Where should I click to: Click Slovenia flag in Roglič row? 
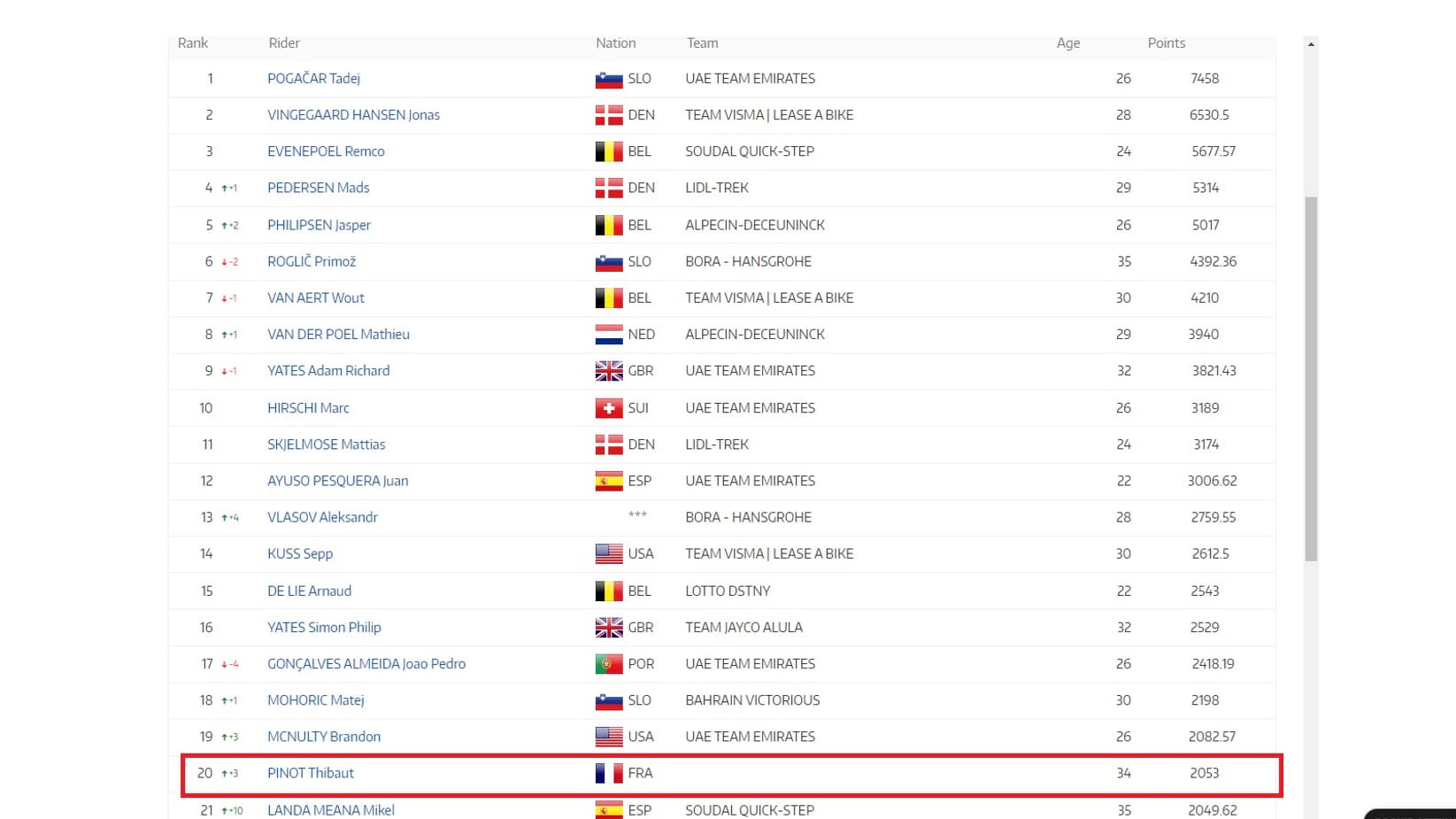coord(609,262)
